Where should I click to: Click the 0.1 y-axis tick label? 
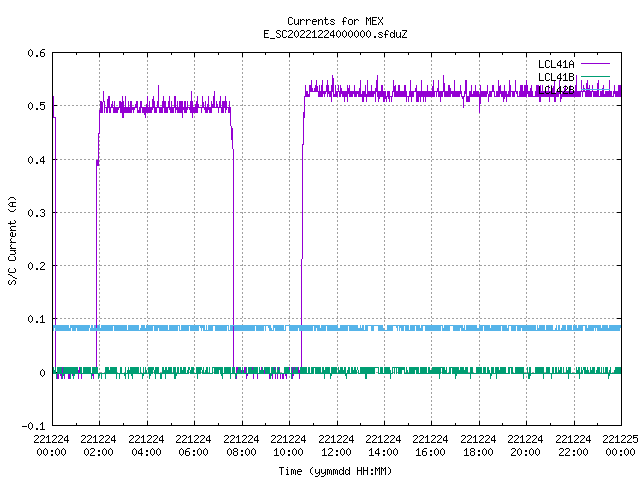36,319
